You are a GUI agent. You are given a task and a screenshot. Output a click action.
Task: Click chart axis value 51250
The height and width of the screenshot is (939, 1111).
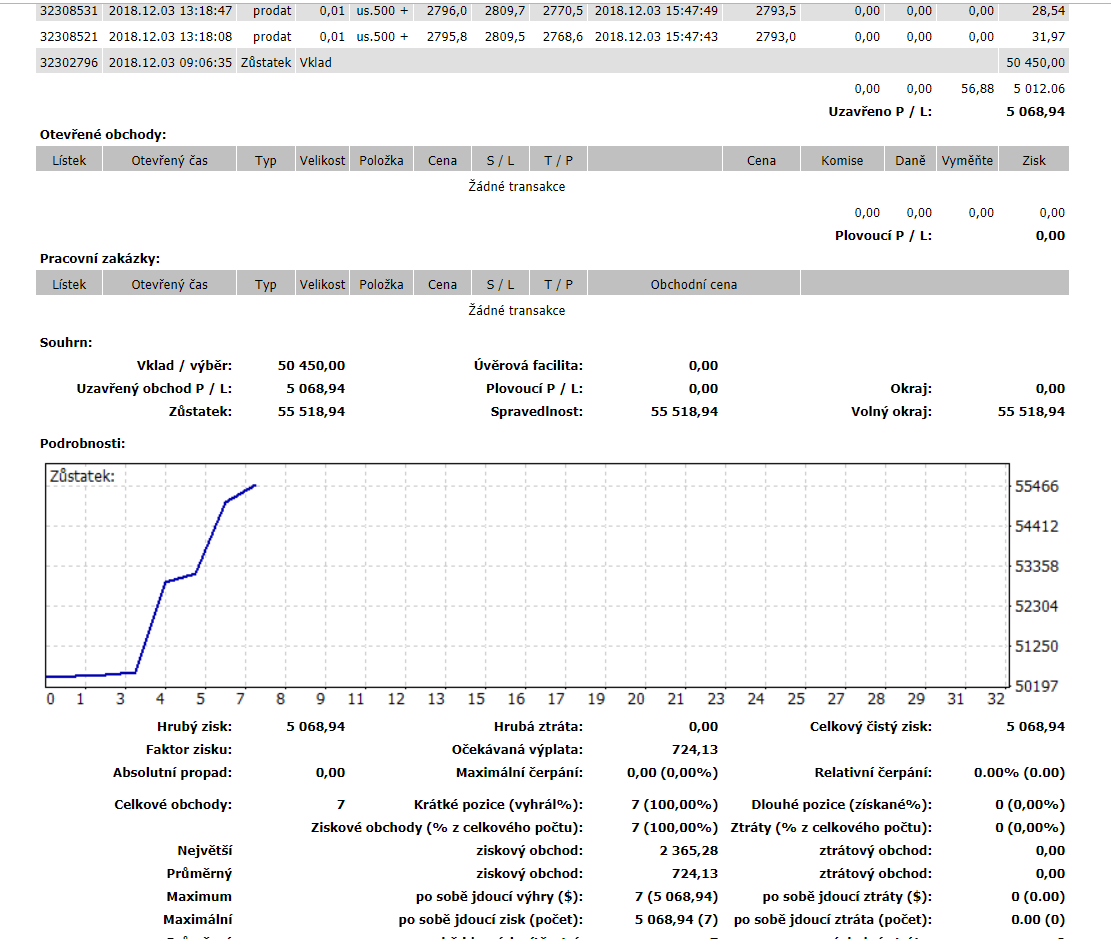[x=1037, y=646]
